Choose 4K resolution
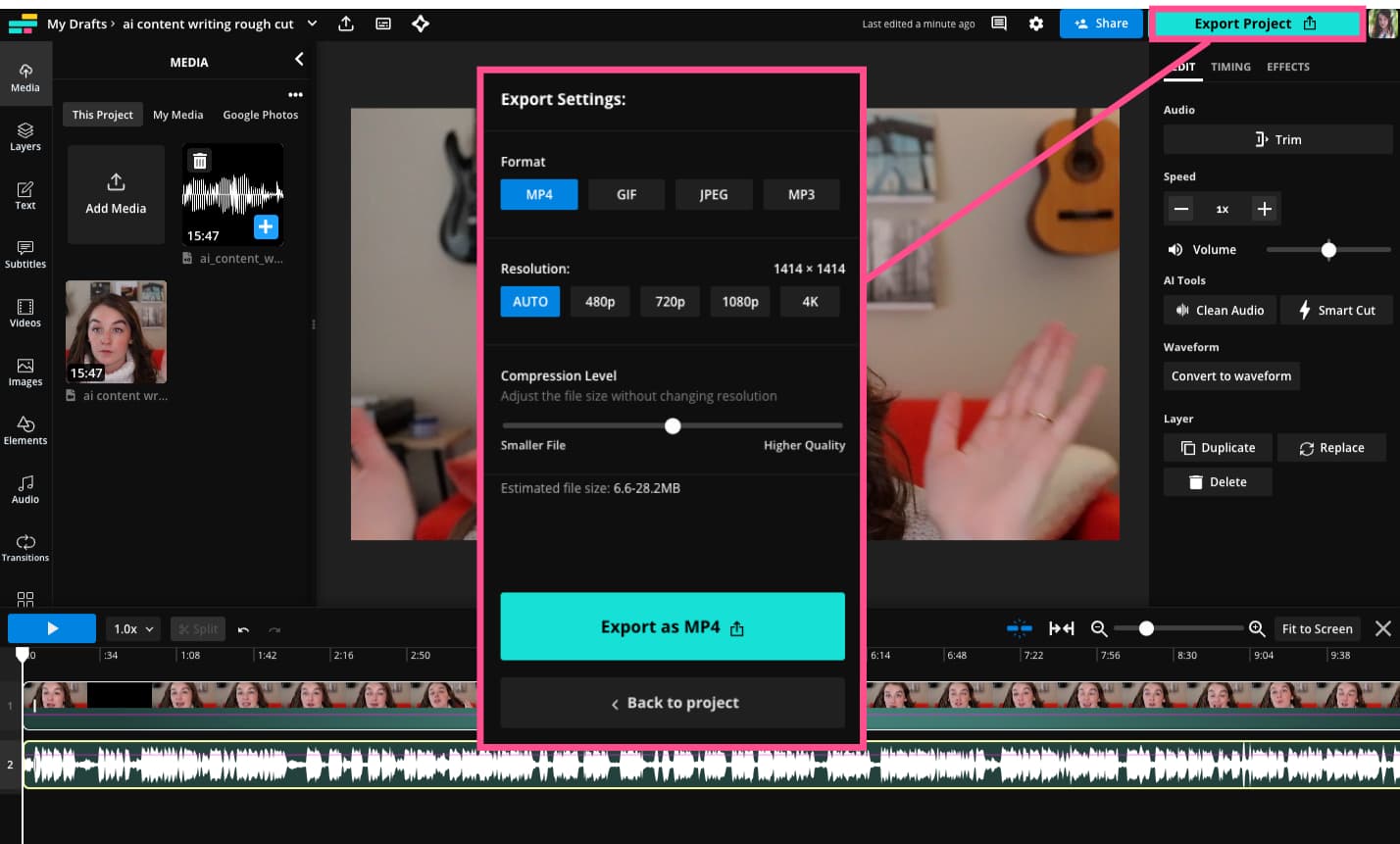 (x=810, y=301)
